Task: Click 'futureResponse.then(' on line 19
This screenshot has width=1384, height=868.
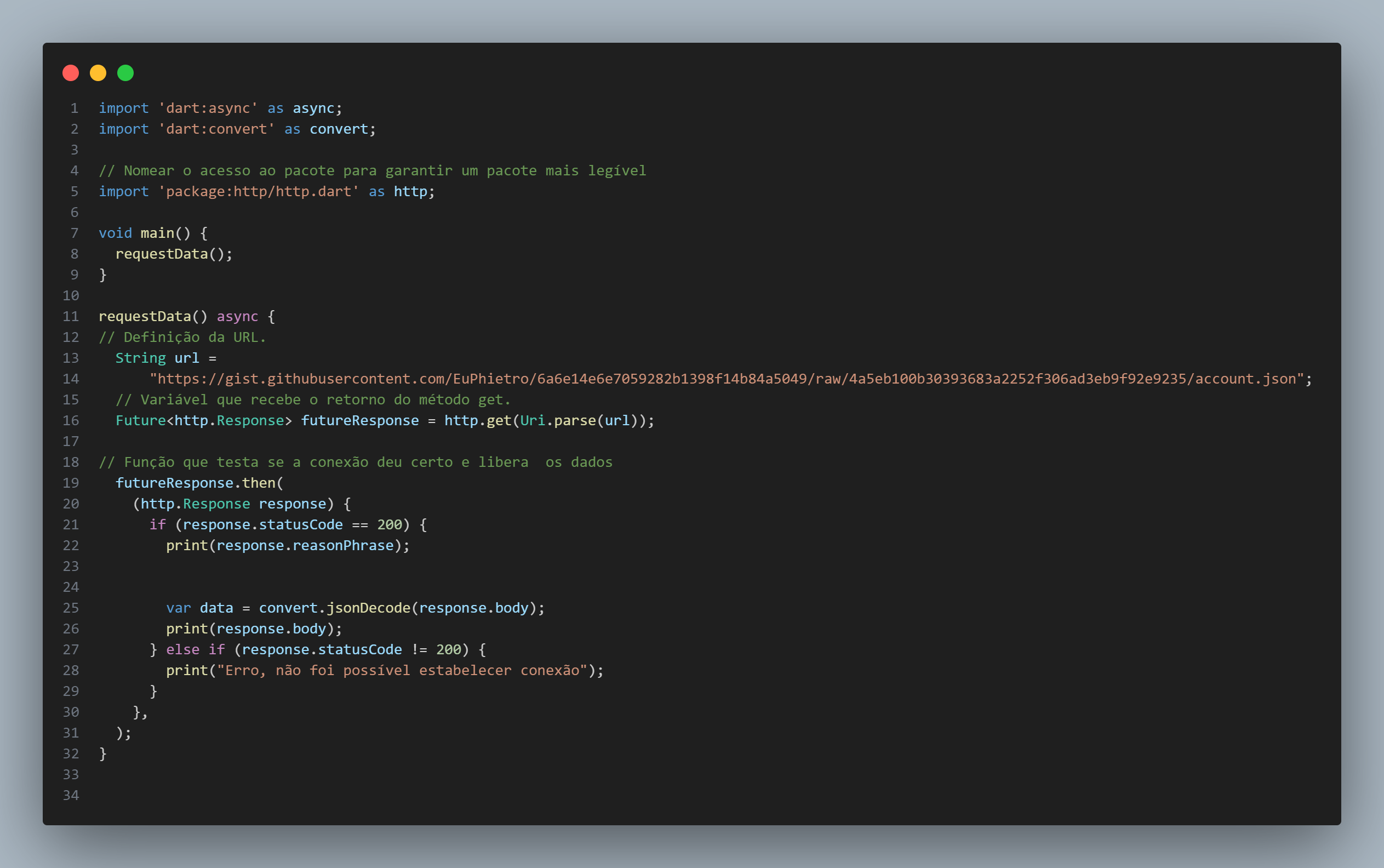Action: [200, 483]
